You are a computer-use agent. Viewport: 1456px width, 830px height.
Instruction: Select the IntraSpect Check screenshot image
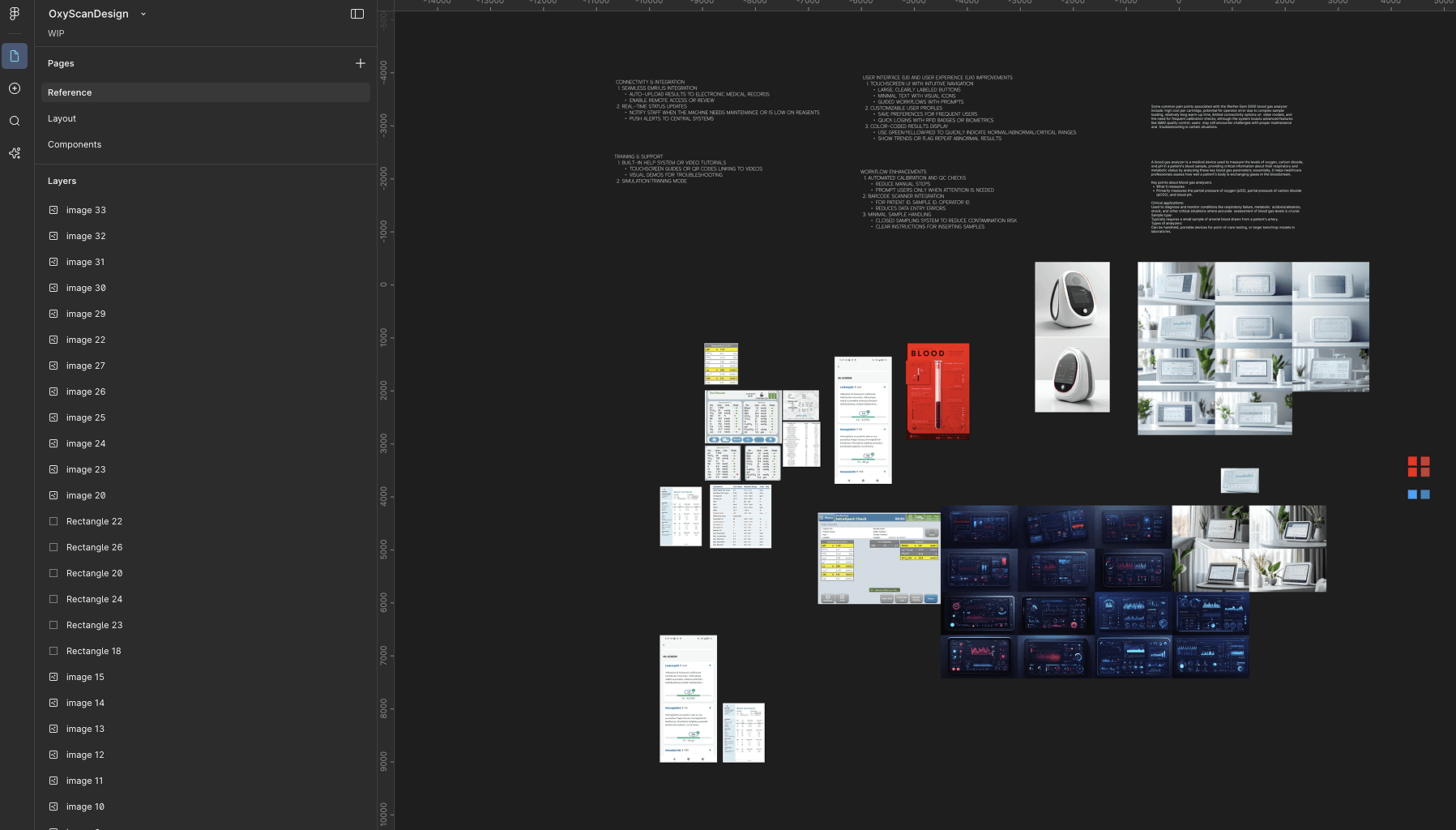(x=879, y=558)
